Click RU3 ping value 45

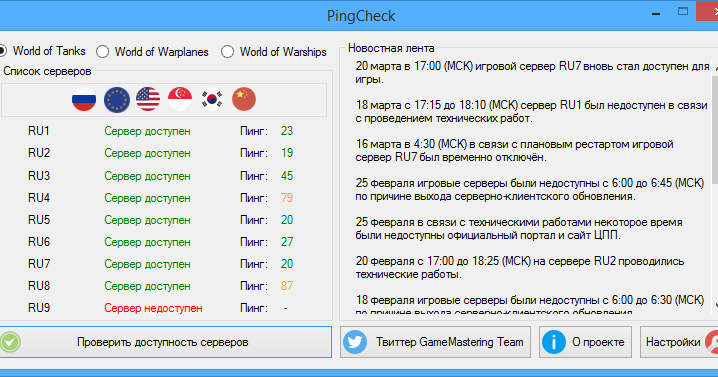[x=287, y=176]
